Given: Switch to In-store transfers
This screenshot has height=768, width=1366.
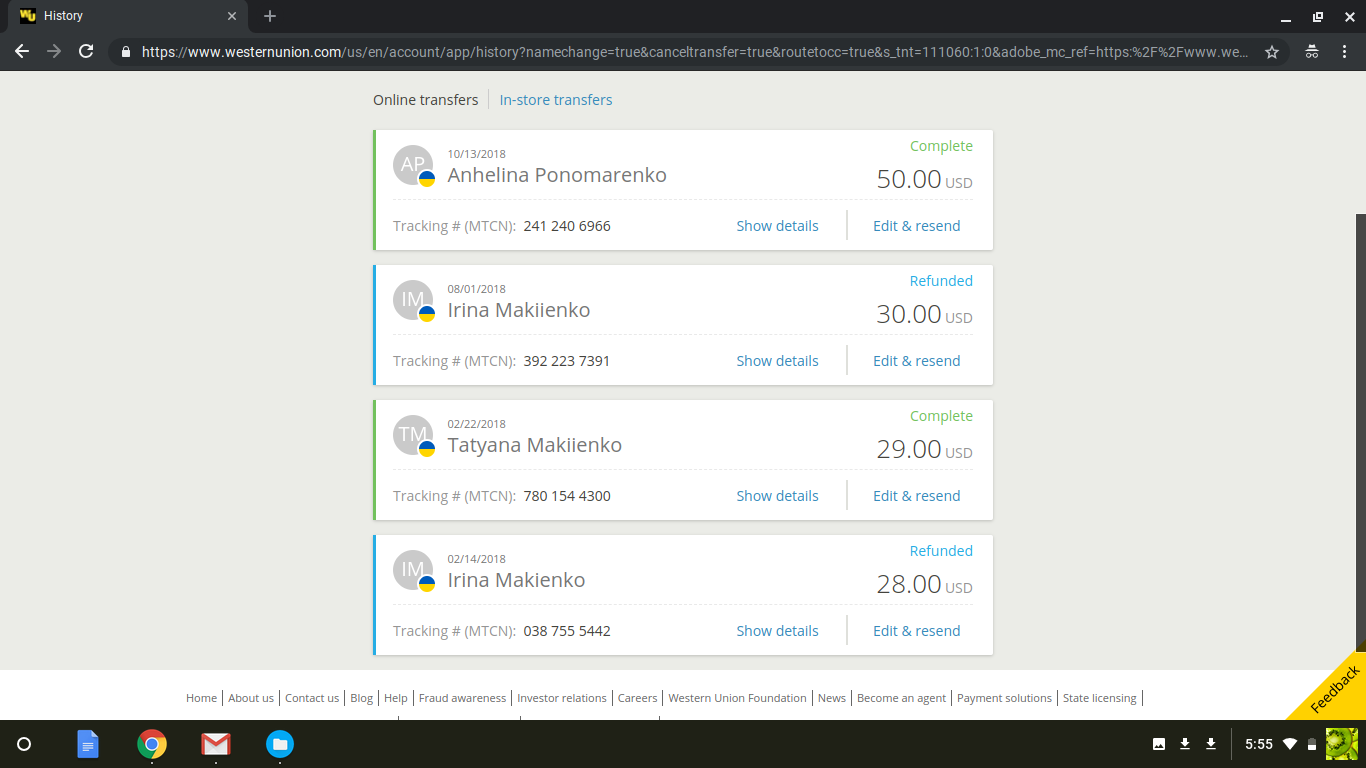Looking at the screenshot, I should click(x=556, y=100).
